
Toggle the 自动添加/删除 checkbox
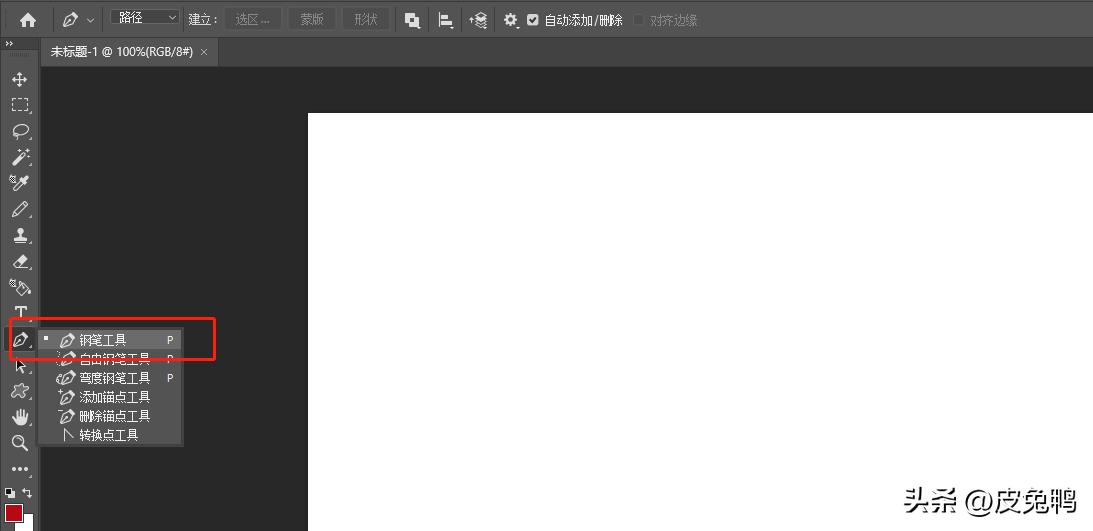(x=533, y=20)
